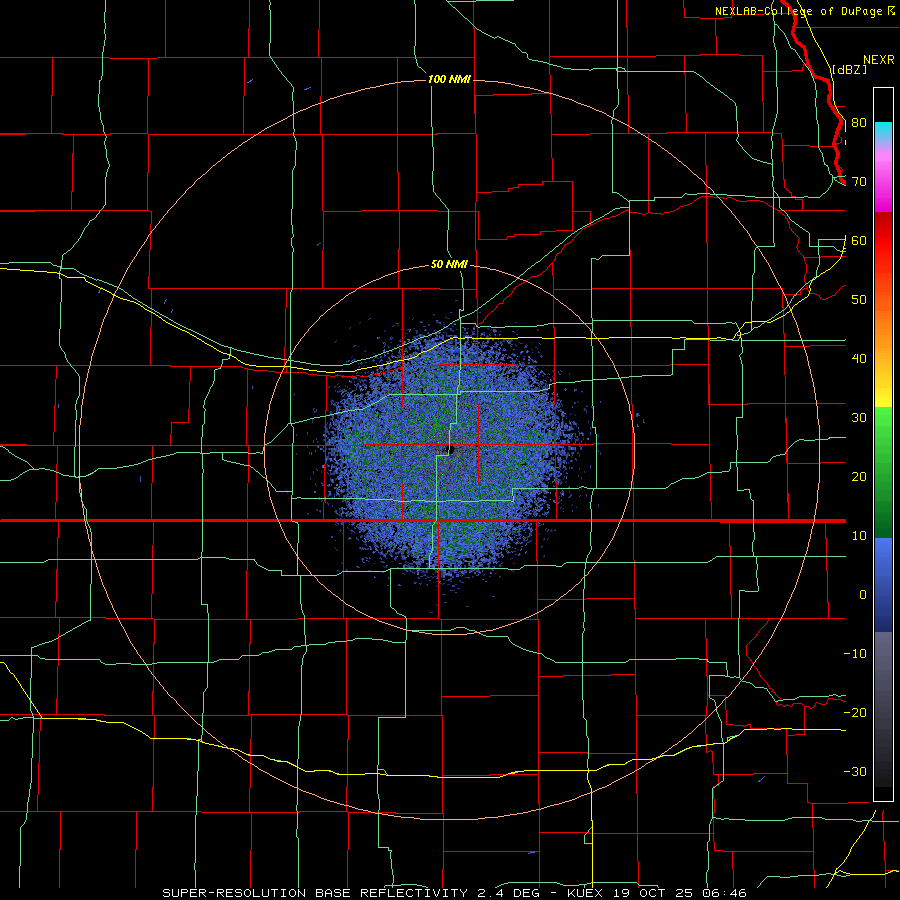This screenshot has height=900, width=900.
Task: Click the 70 value on dBZ scale
Action: [859, 182]
